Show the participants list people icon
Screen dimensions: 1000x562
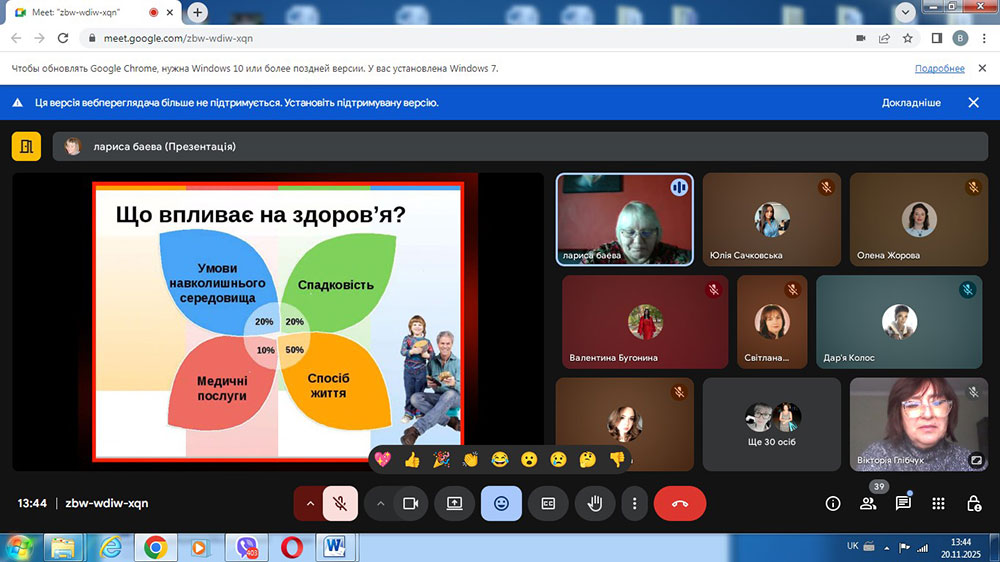(868, 504)
